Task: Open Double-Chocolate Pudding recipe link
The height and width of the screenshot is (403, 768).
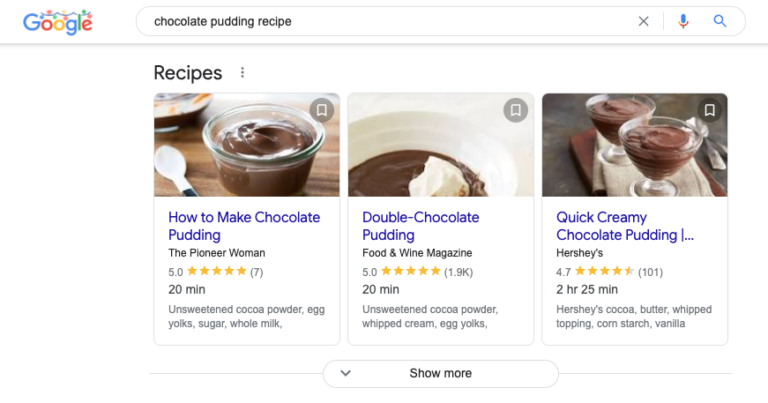Action: 420,226
